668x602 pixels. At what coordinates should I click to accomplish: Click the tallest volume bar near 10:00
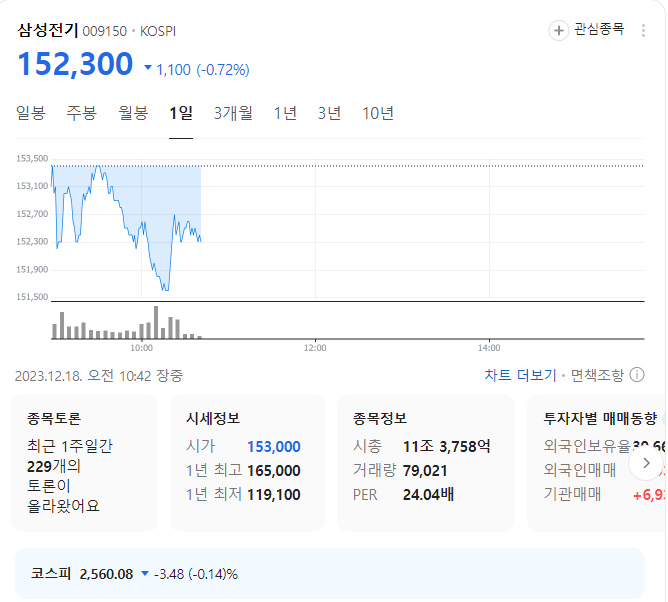(156, 322)
